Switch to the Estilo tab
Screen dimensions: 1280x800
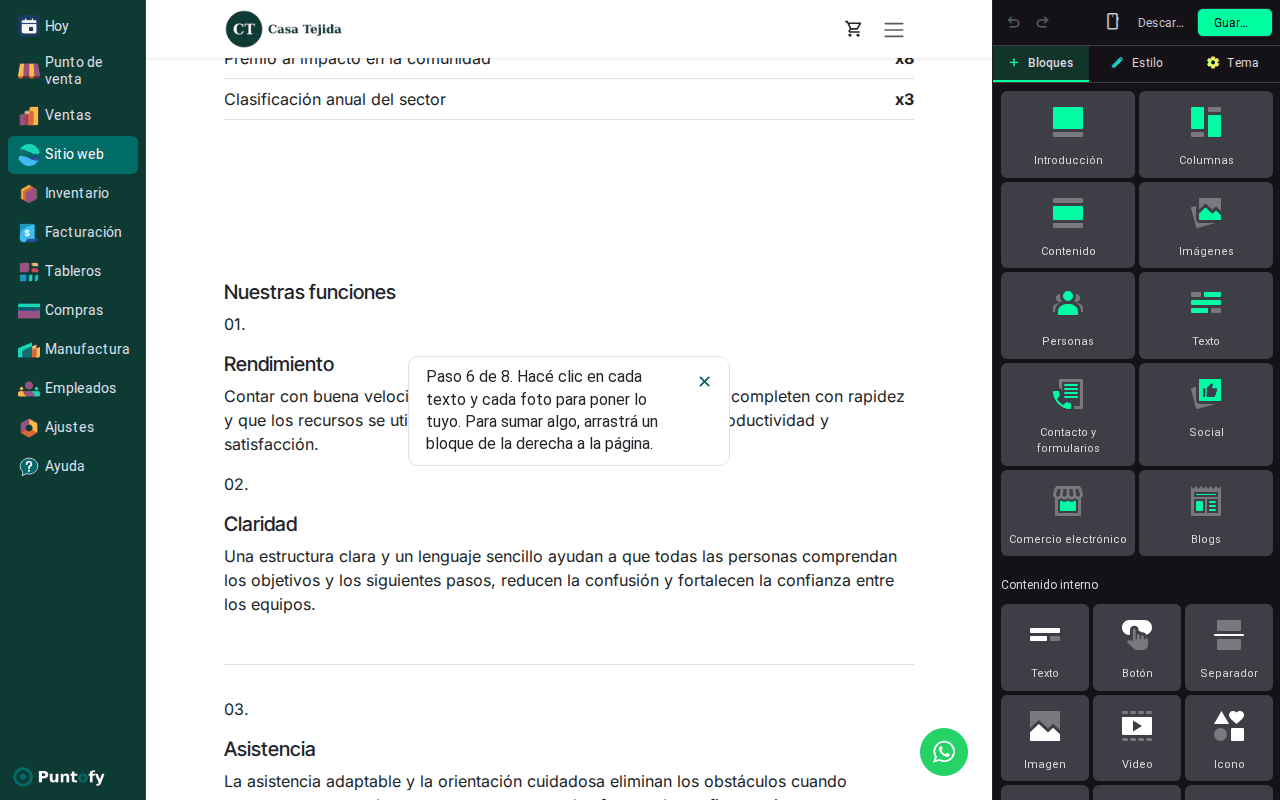pos(1137,63)
